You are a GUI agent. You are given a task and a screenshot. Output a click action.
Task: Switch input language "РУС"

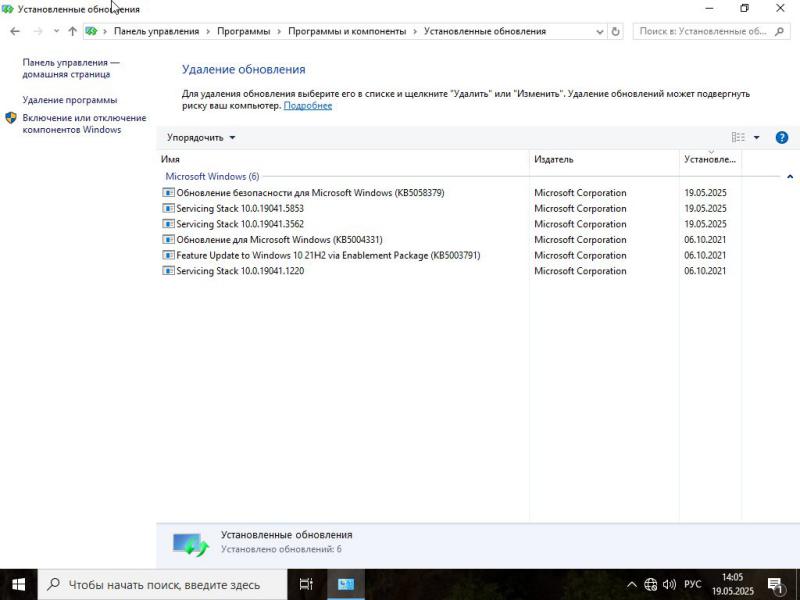pyautogui.click(x=692, y=585)
